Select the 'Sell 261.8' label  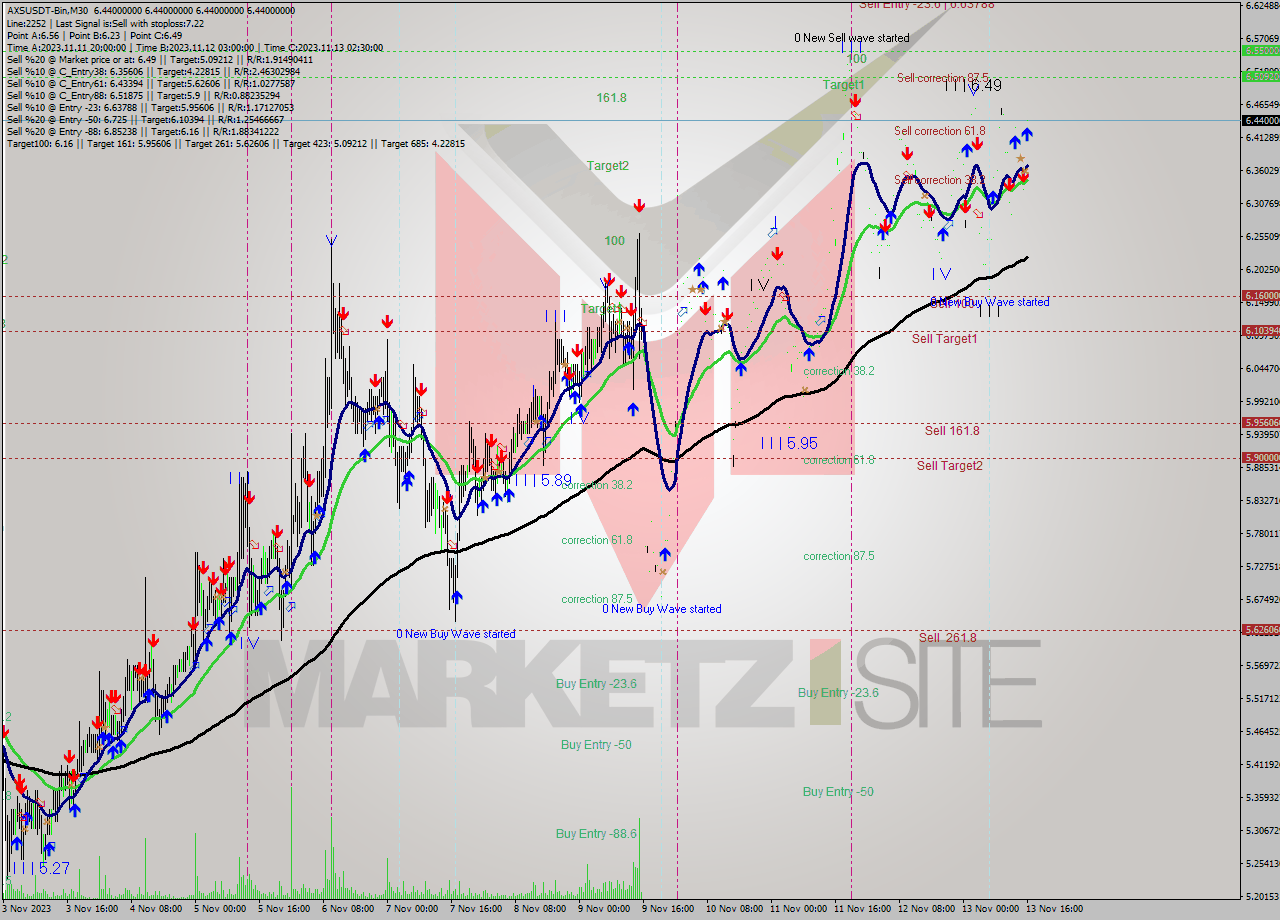948,638
